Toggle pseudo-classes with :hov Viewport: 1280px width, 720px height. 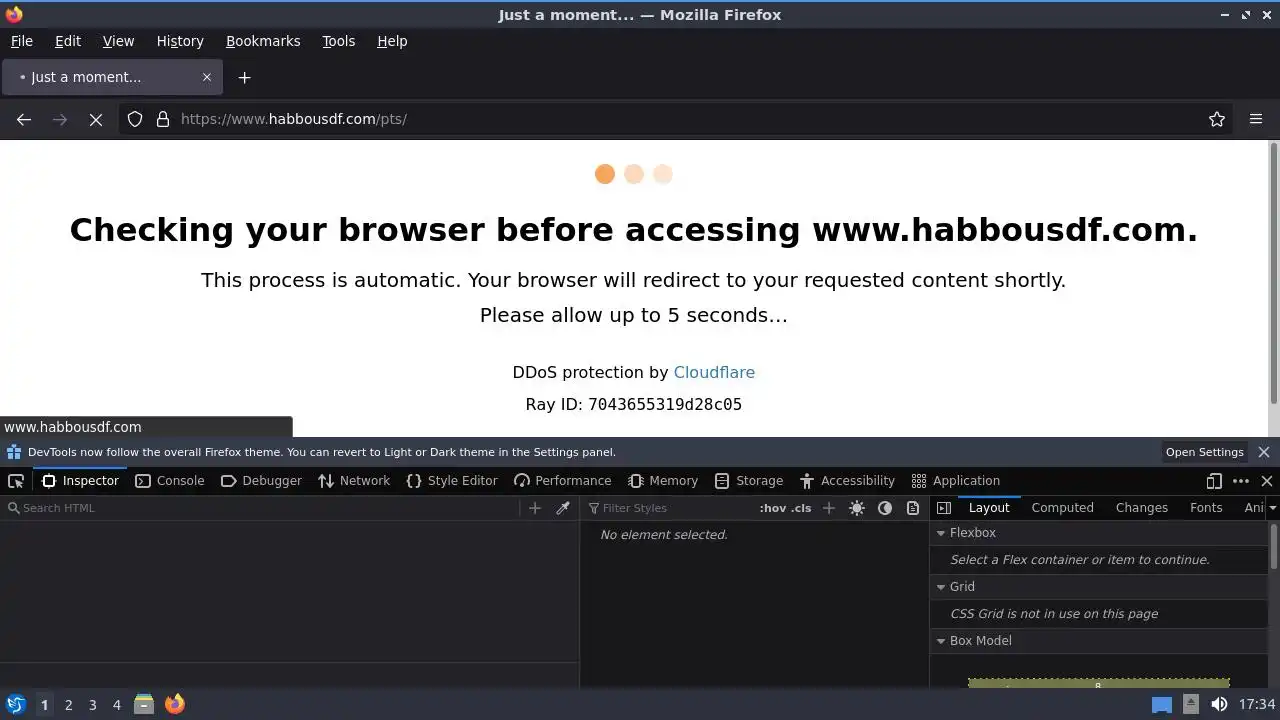[x=772, y=508]
